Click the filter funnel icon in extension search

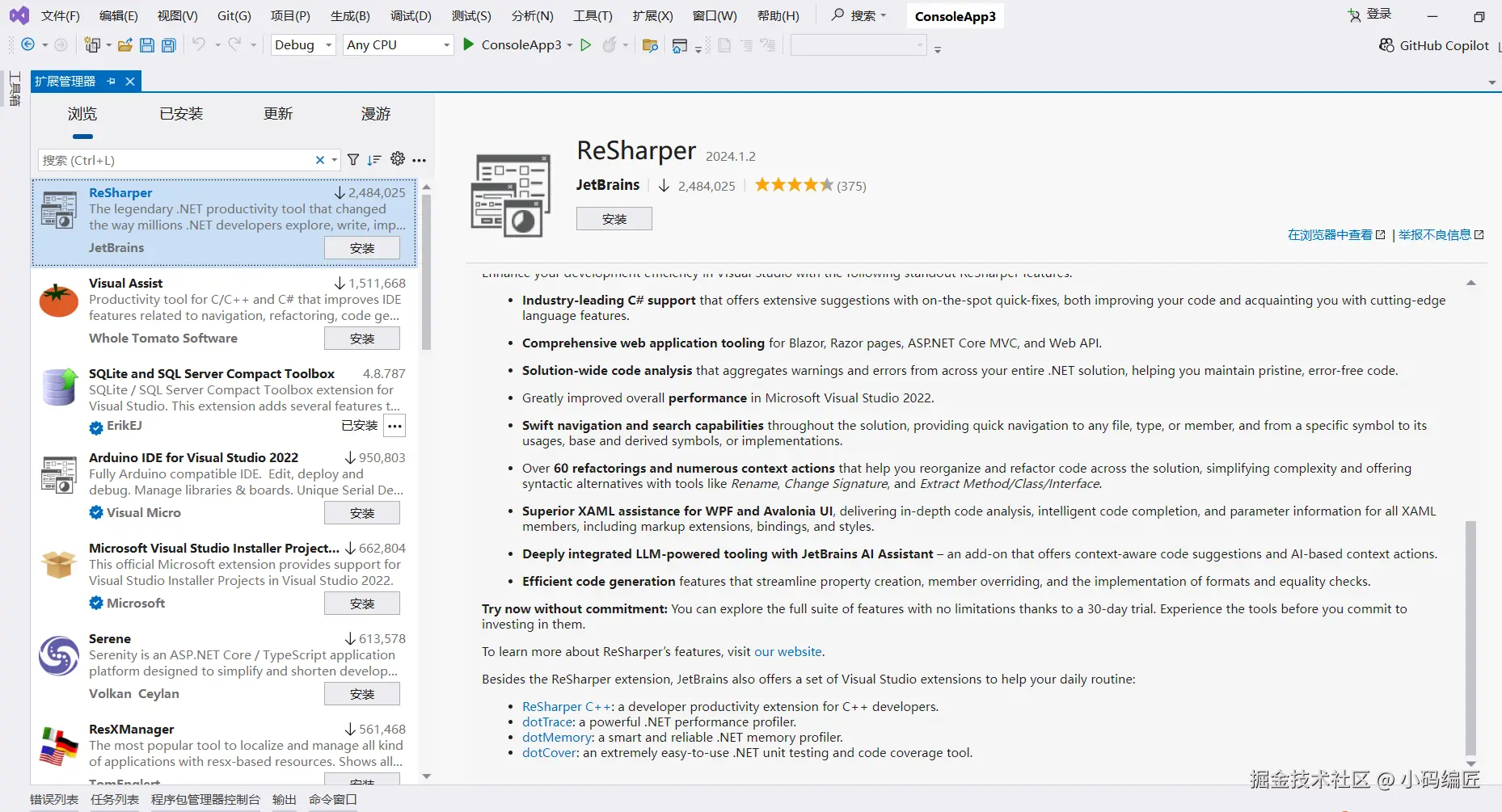pos(353,160)
